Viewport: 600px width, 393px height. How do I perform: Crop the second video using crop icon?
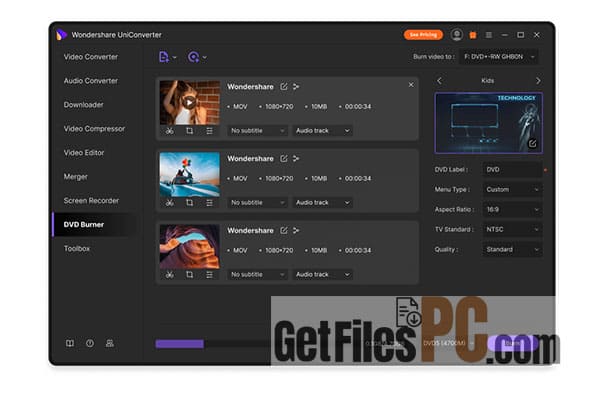tap(189, 203)
